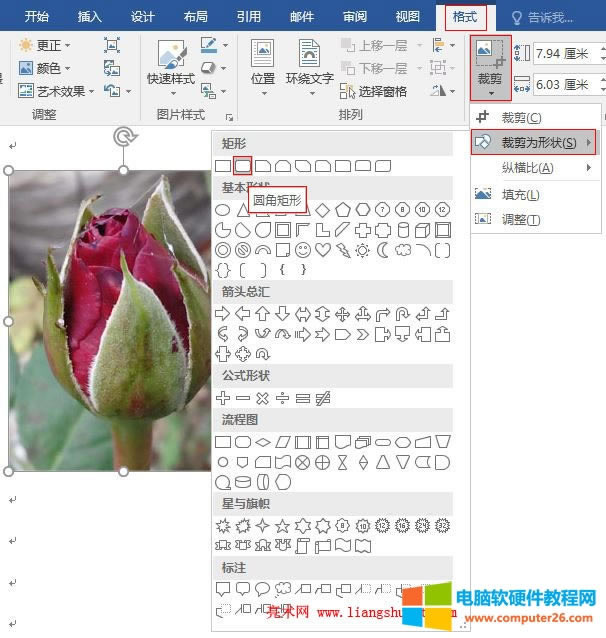Viewport: 606px width, 638px height.
Task: Click the change picture icon
Action: (112, 68)
